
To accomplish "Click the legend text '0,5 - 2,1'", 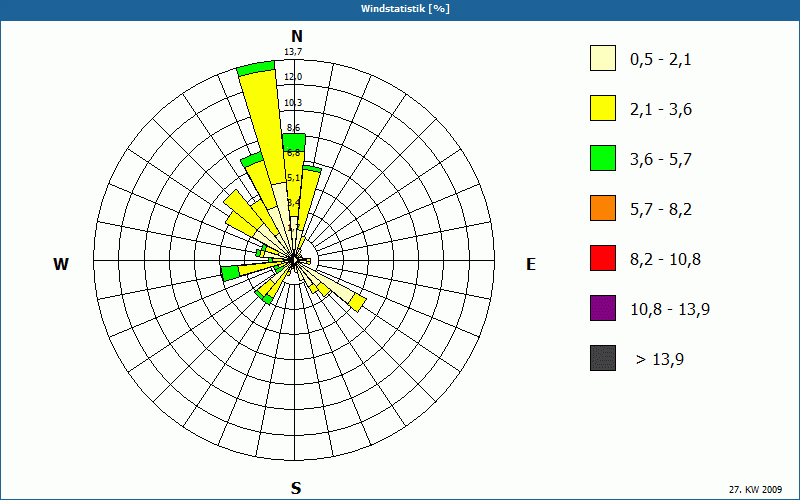I will point(661,60).
